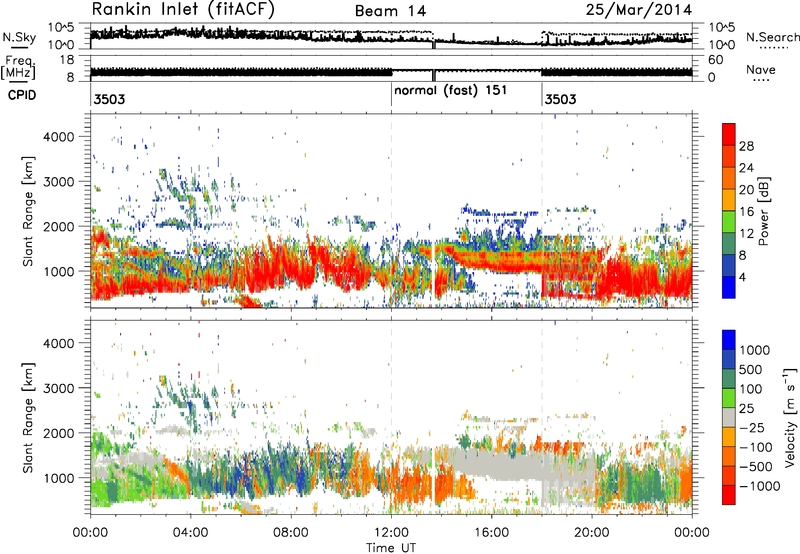
Task: Click the "18" tick of the frequency axis
Action: tap(66, 60)
